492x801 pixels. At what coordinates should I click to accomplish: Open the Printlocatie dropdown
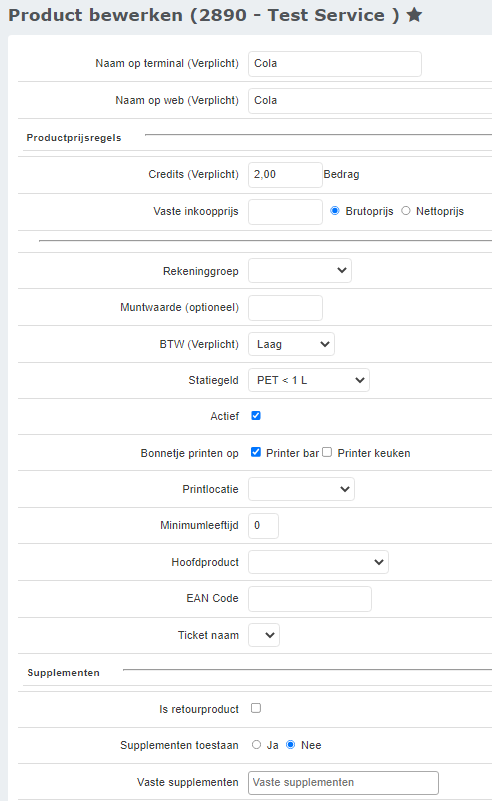[x=301, y=489]
